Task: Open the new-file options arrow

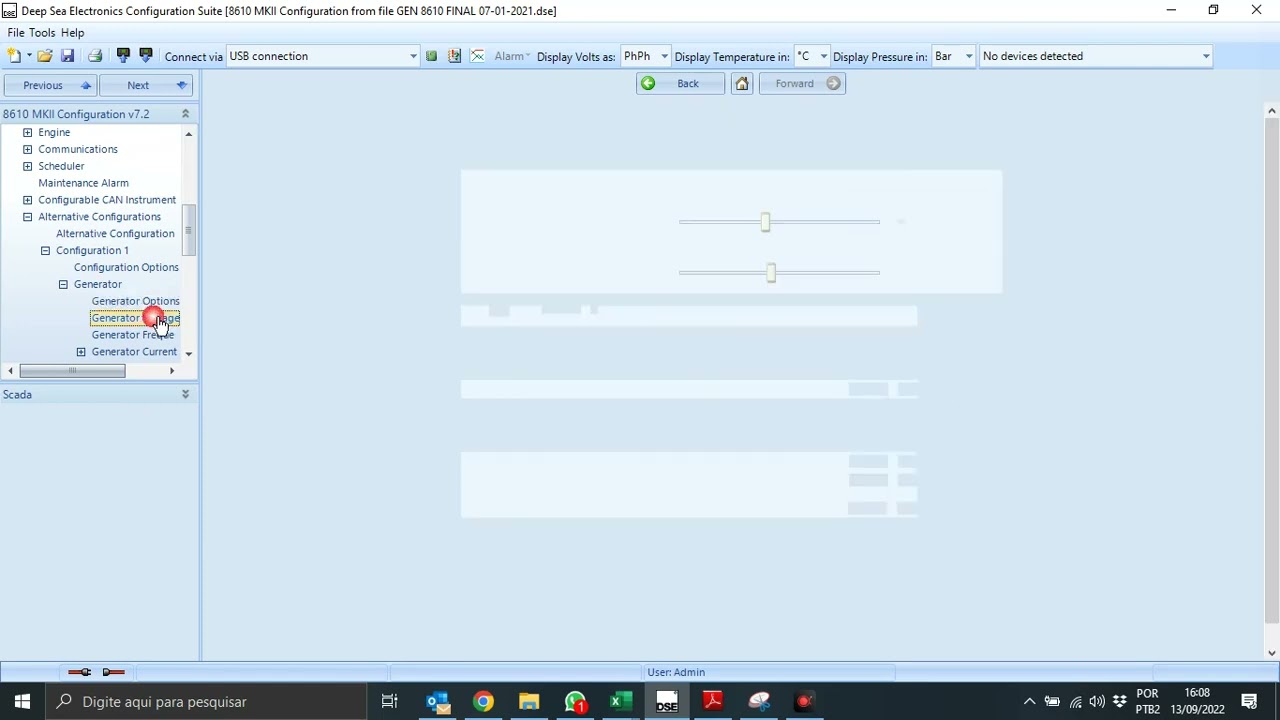Action: (29, 56)
